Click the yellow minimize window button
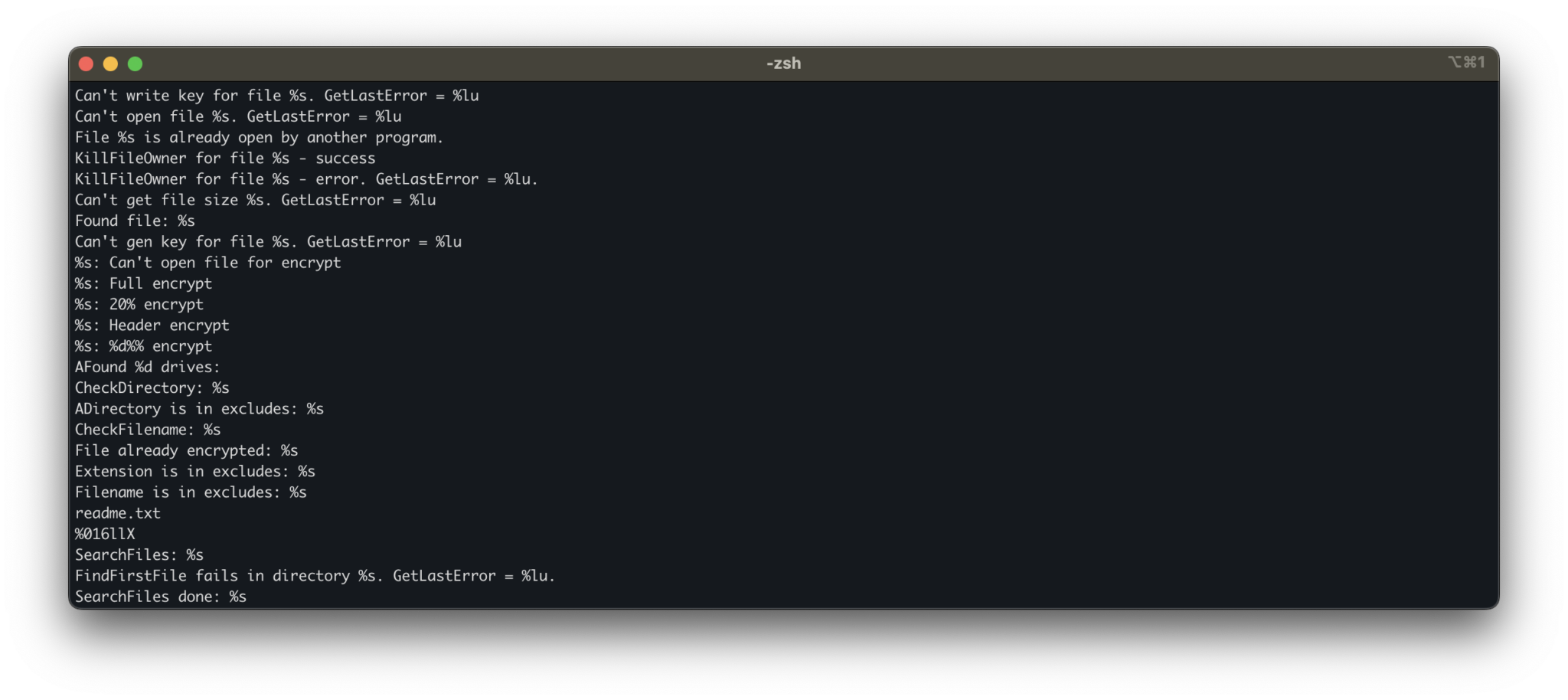 coord(110,64)
